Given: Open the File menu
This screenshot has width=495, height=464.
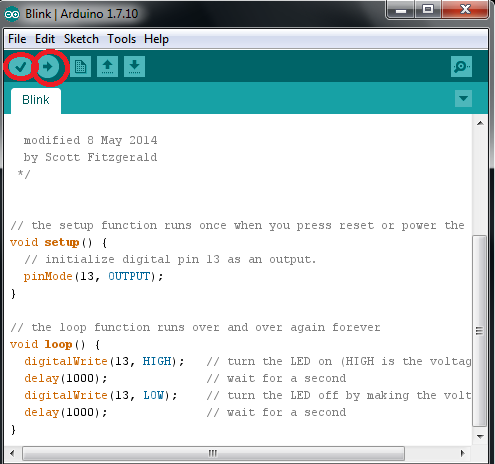Looking at the screenshot, I should (17, 39).
